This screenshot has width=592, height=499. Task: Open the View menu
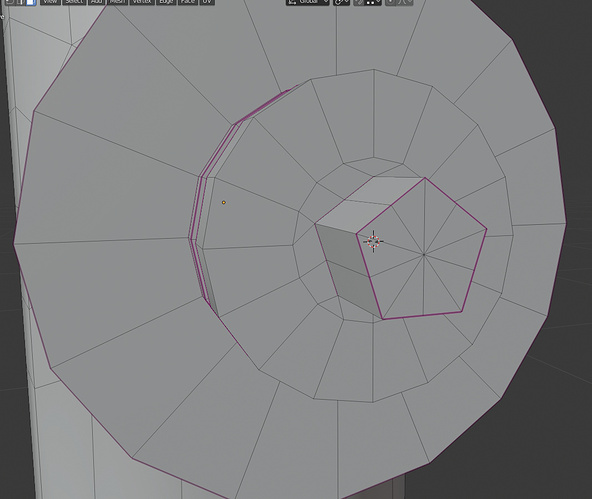[x=50, y=2]
